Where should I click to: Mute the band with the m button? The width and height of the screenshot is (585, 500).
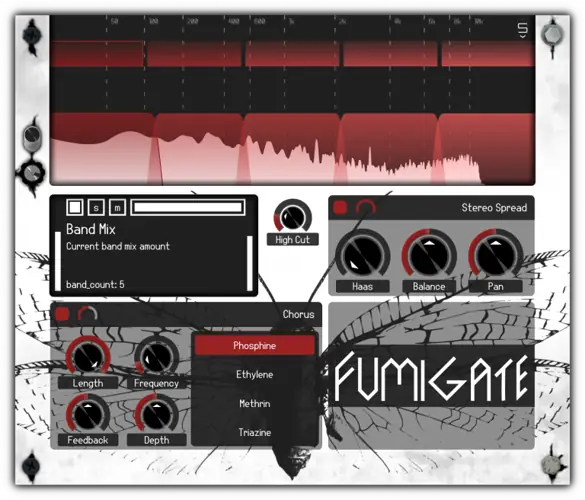pos(118,207)
